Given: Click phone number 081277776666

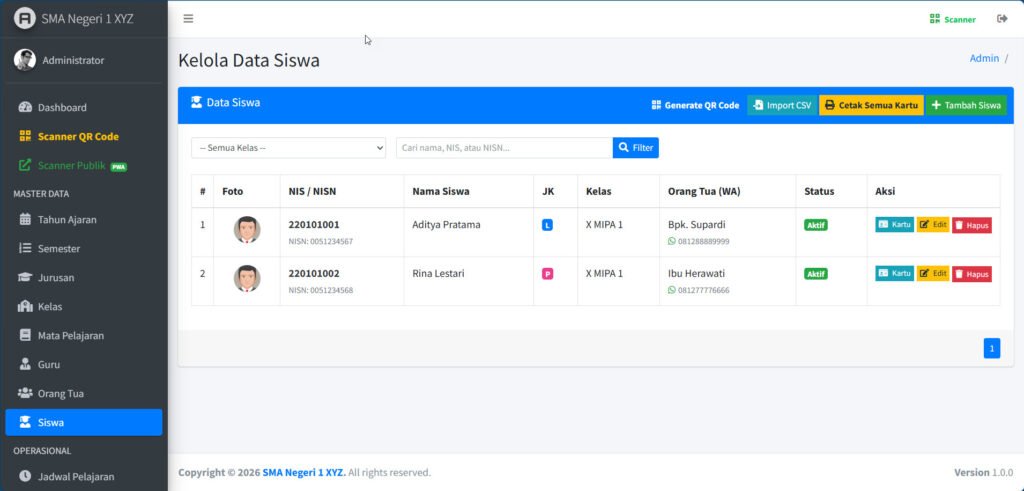Looking at the screenshot, I should coord(703,291).
